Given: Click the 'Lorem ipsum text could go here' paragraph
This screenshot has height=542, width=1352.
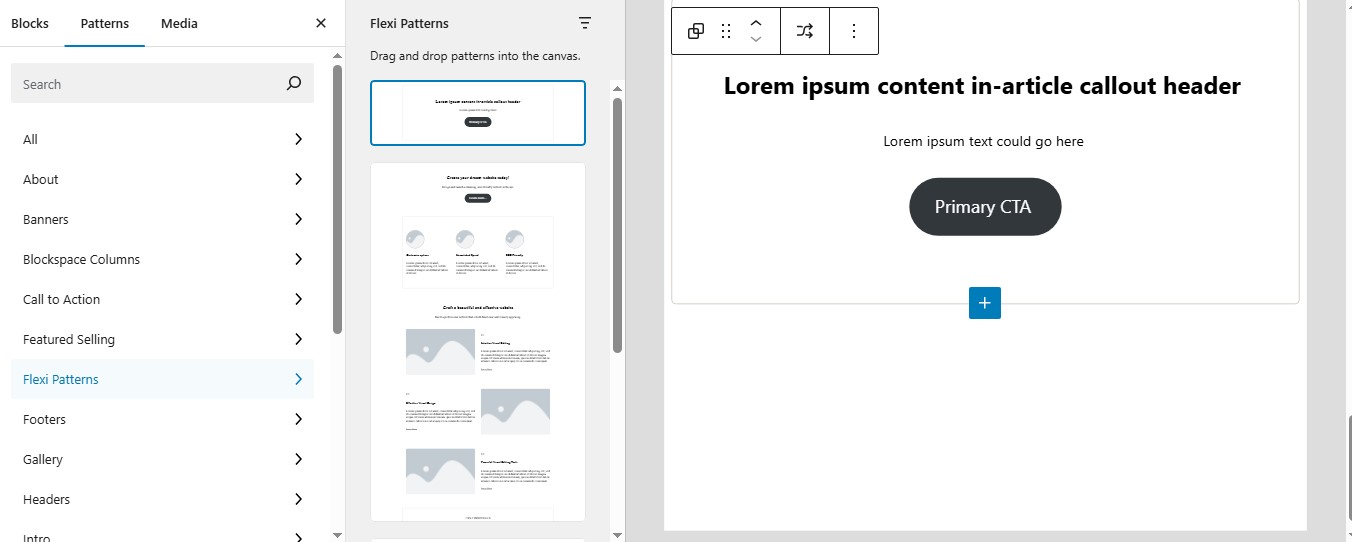Looking at the screenshot, I should click(984, 141).
